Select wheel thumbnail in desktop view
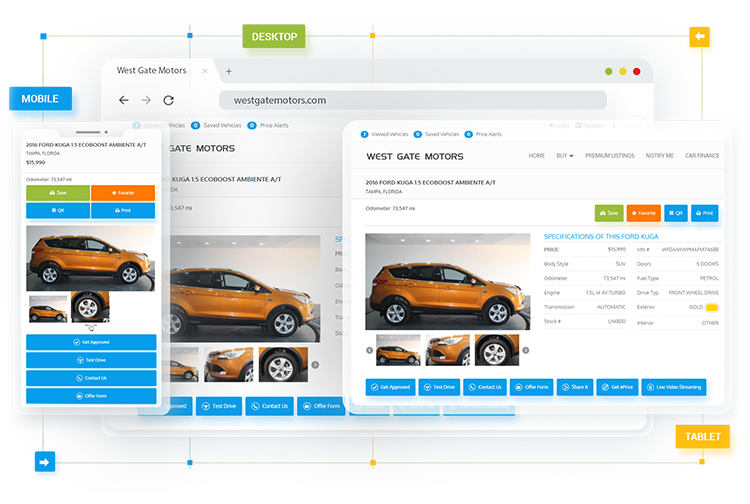Screen dimensions: 750x504 pos(283,364)
